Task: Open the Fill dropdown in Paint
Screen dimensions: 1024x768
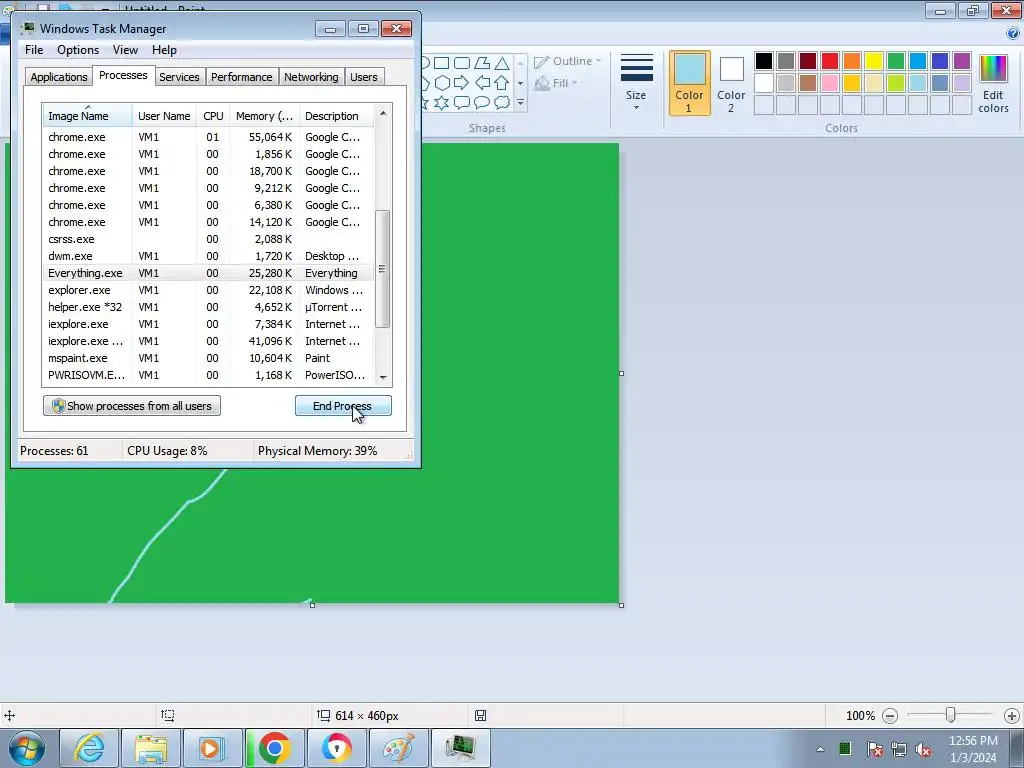Action: [556, 83]
